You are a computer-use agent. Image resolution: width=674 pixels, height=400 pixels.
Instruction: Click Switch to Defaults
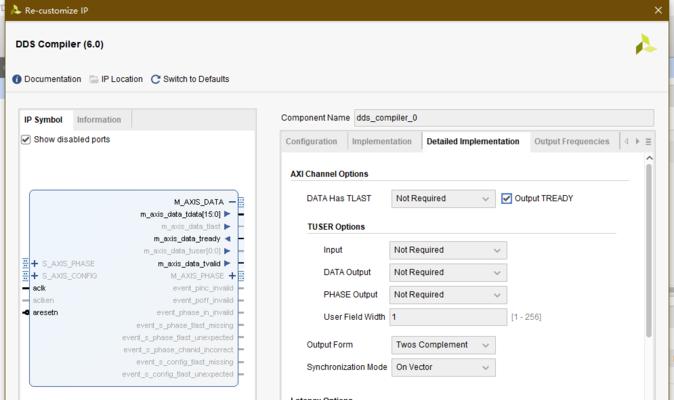196,79
